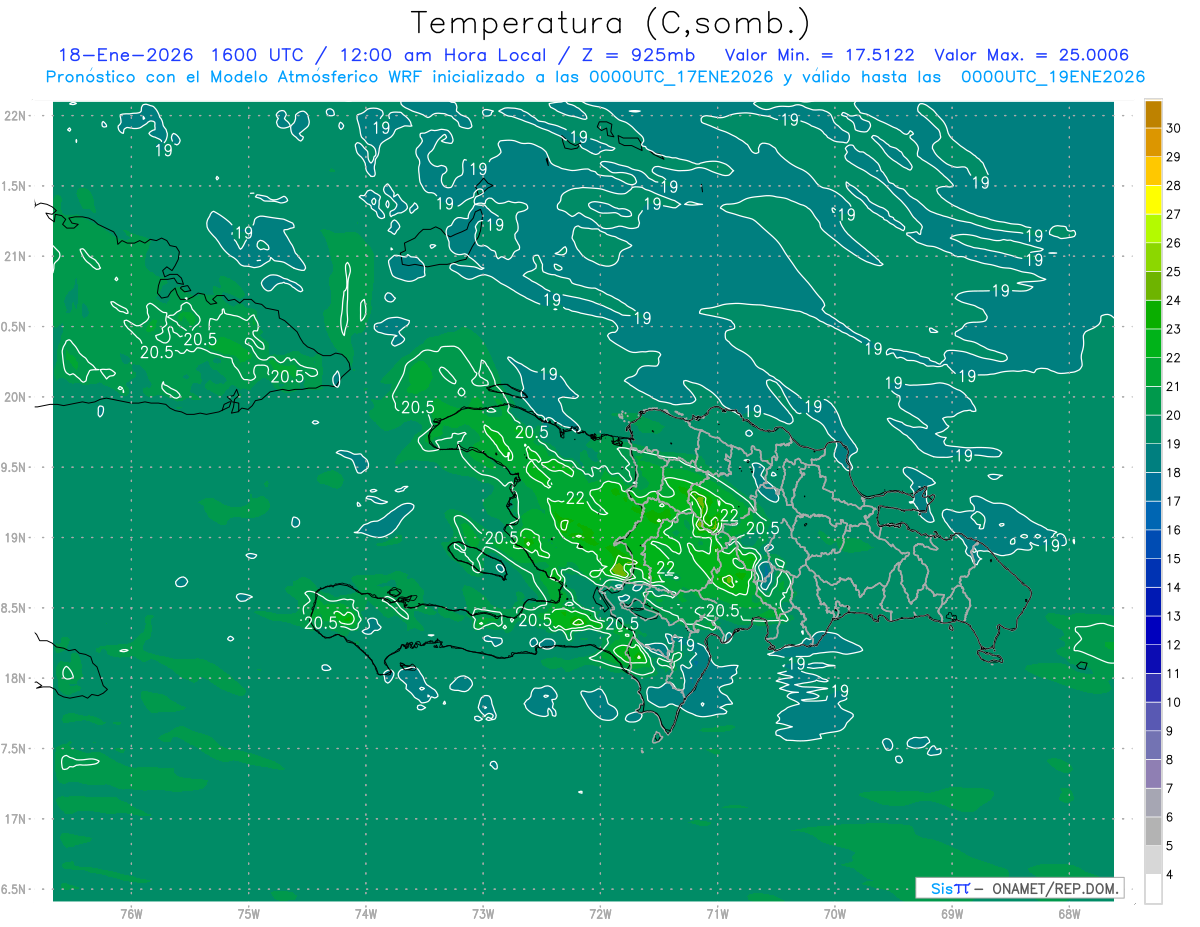Click the longitude axis label "68W"

pyautogui.click(x=1069, y=914)
